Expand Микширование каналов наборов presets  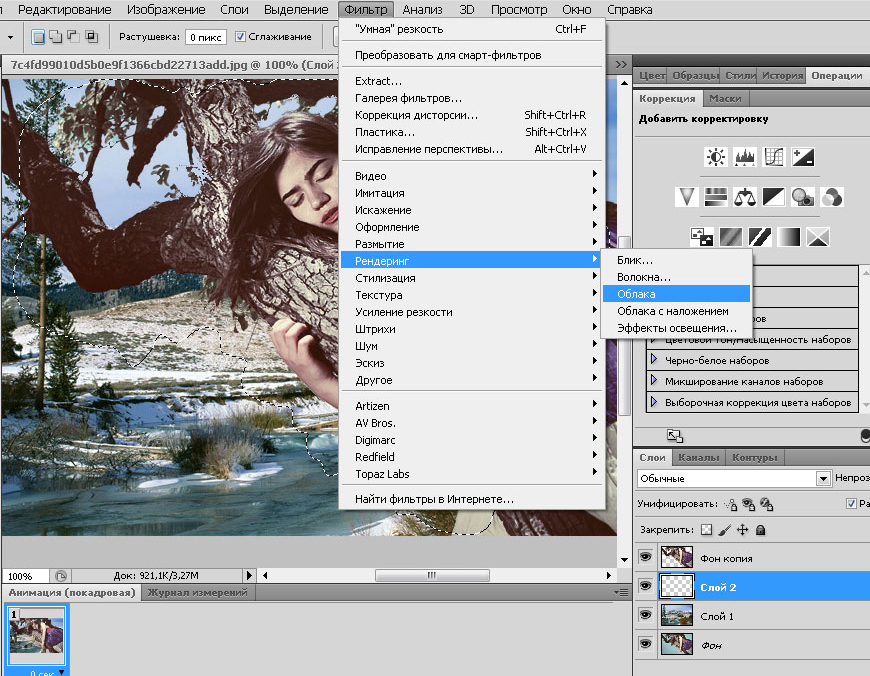pyautogui.click(x=654, y=380)
